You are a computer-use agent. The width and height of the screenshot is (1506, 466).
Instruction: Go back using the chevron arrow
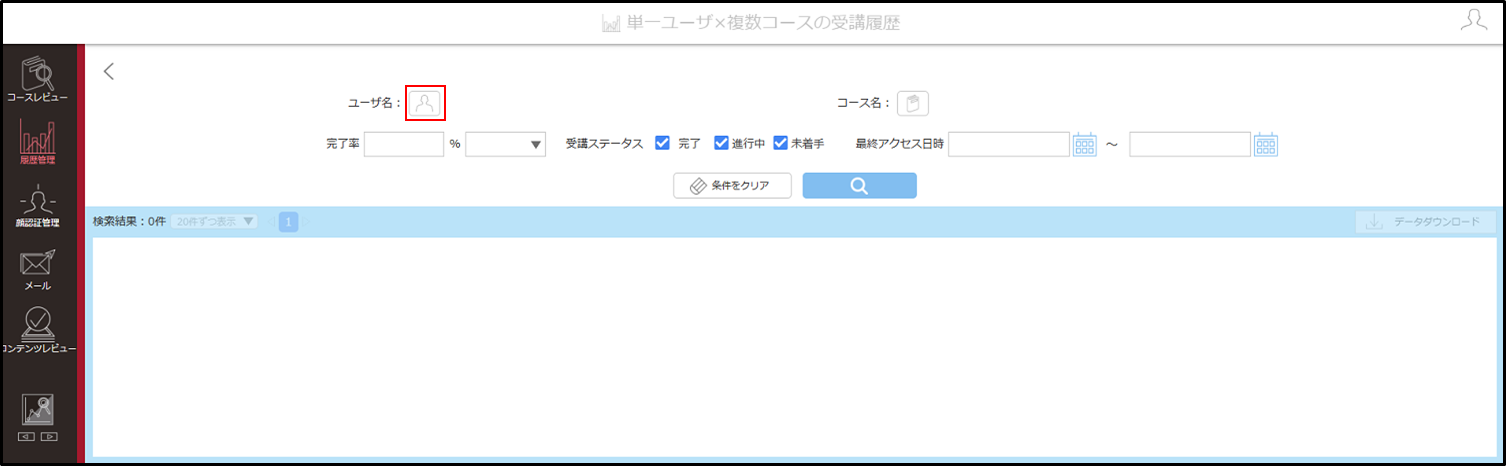click(109, 71)
